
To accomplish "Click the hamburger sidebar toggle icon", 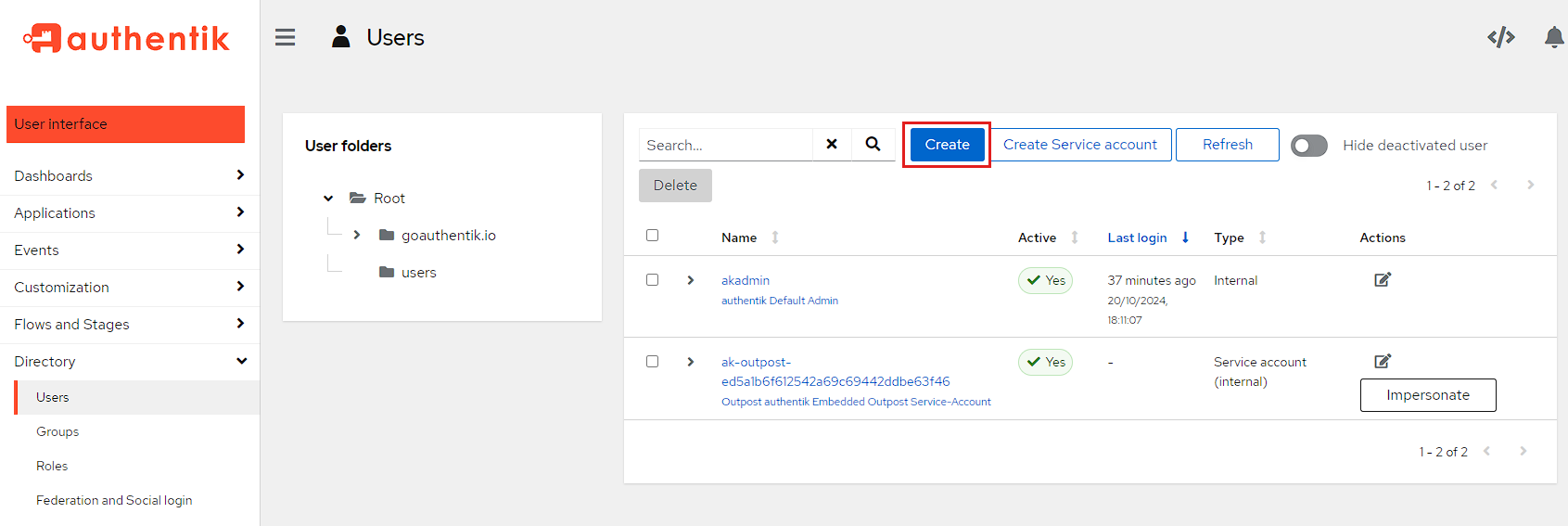I will coord(285,37).
